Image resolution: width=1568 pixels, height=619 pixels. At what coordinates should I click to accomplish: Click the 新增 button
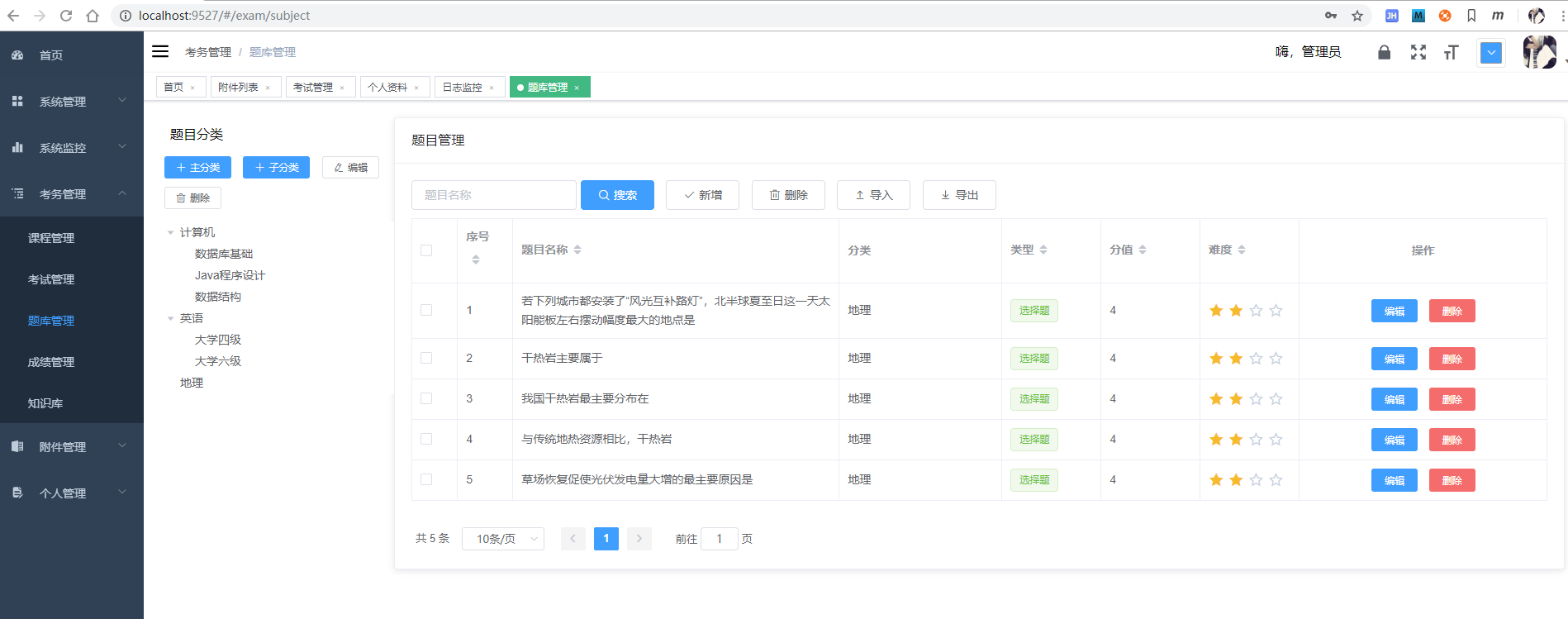tap(702, 195)
